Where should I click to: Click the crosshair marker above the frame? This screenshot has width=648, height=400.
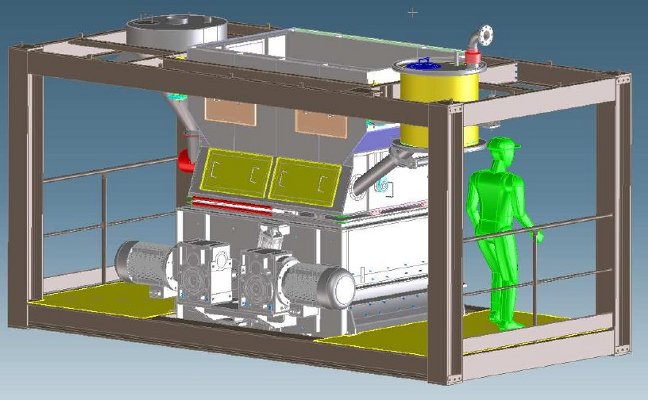tap(414, 13)
